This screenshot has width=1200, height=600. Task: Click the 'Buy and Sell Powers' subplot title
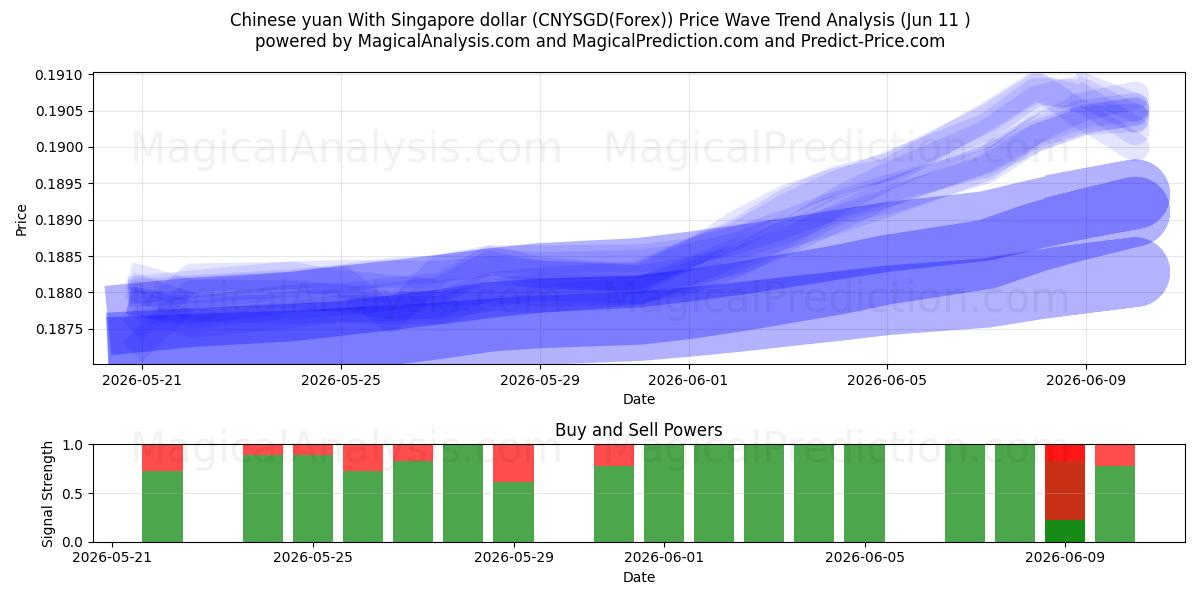pos(639,430)
